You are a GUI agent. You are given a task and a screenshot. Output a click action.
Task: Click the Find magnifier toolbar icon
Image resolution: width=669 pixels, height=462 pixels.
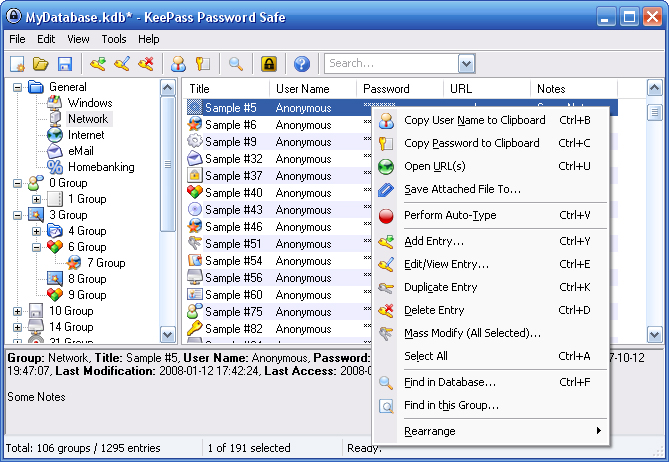(x=236, y=64)
